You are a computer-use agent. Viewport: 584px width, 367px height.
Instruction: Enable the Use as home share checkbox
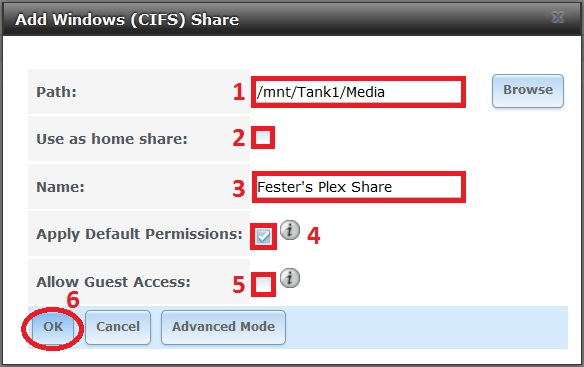pyautogui.click(x=263, y=137)
